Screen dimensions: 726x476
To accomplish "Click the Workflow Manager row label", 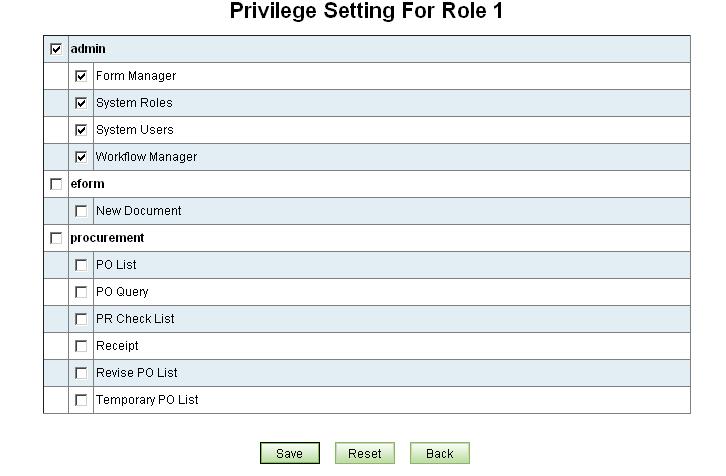I will [x=146, y=157].
